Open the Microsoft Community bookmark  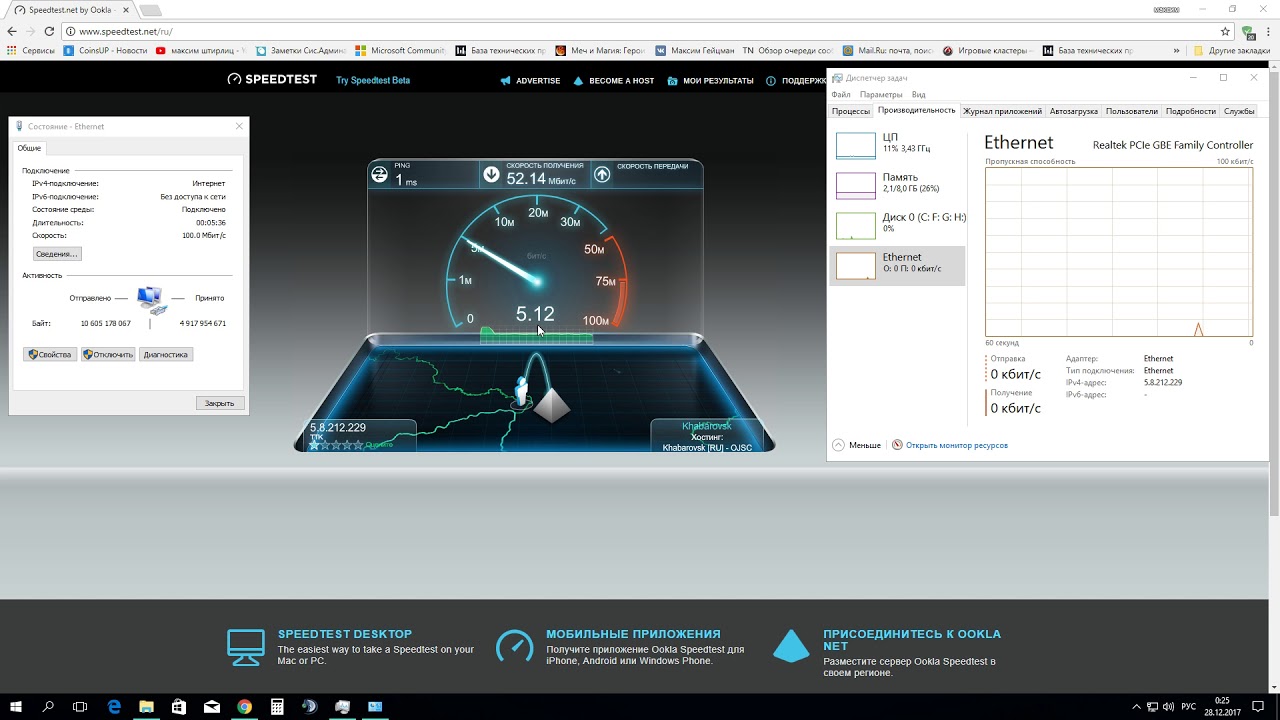coord(400,50)
